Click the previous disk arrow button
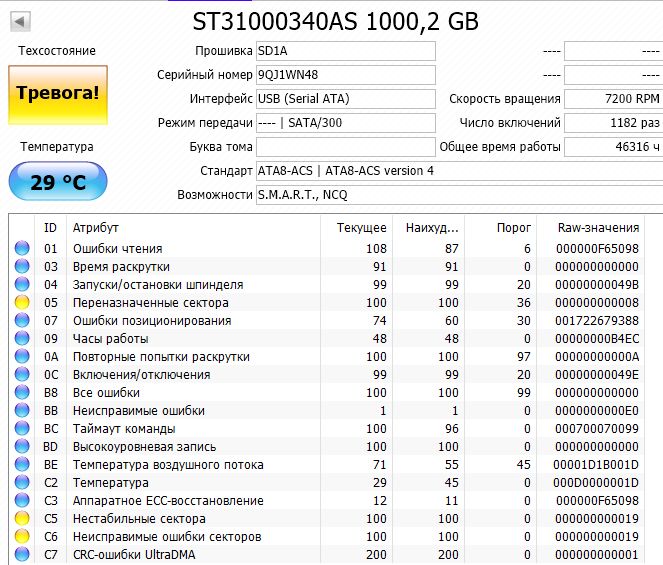The height and width of the screenshot is (565, 663). (20, 21)
